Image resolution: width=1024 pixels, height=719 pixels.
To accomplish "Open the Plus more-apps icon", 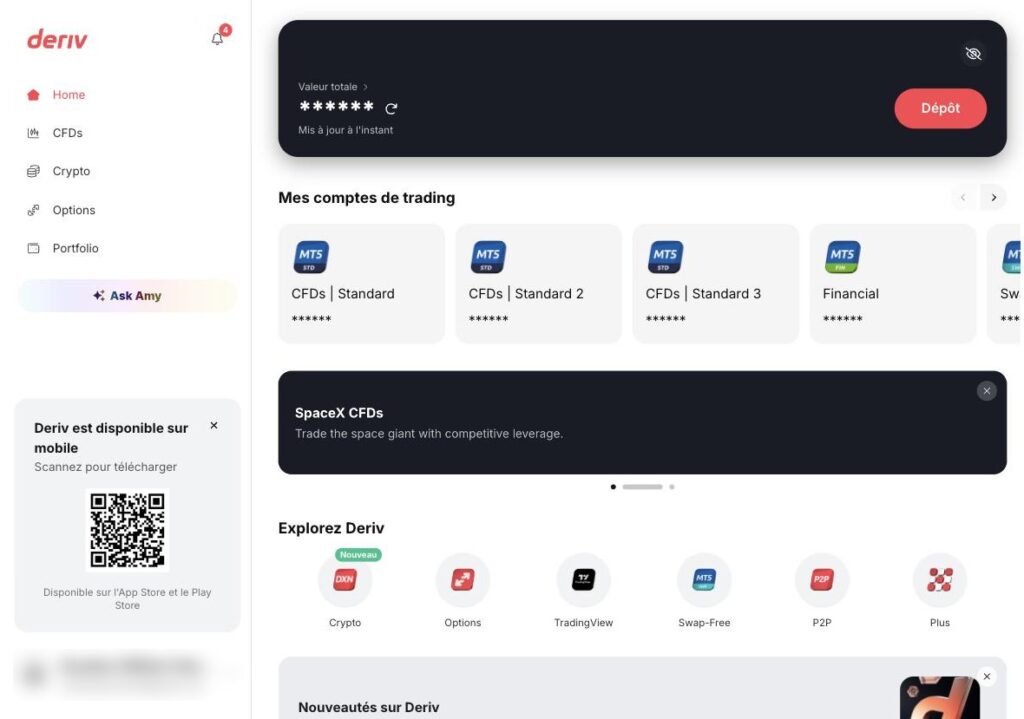I will pyautogui.click(x=940, y=580).
